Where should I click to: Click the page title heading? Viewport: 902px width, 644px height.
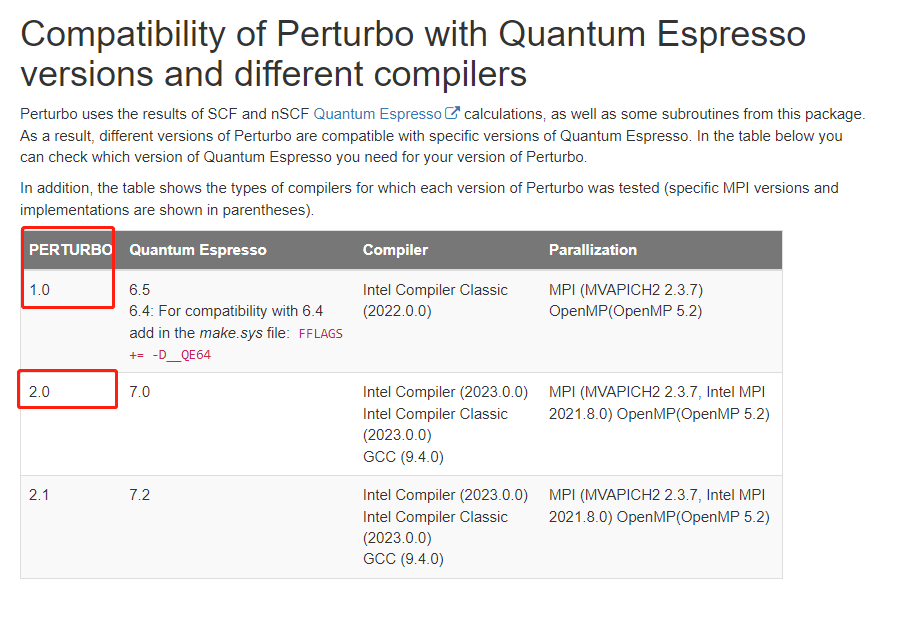click(413, 53)
